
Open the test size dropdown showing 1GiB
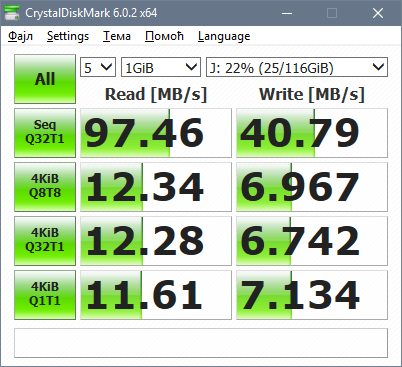tap(161, 67)
